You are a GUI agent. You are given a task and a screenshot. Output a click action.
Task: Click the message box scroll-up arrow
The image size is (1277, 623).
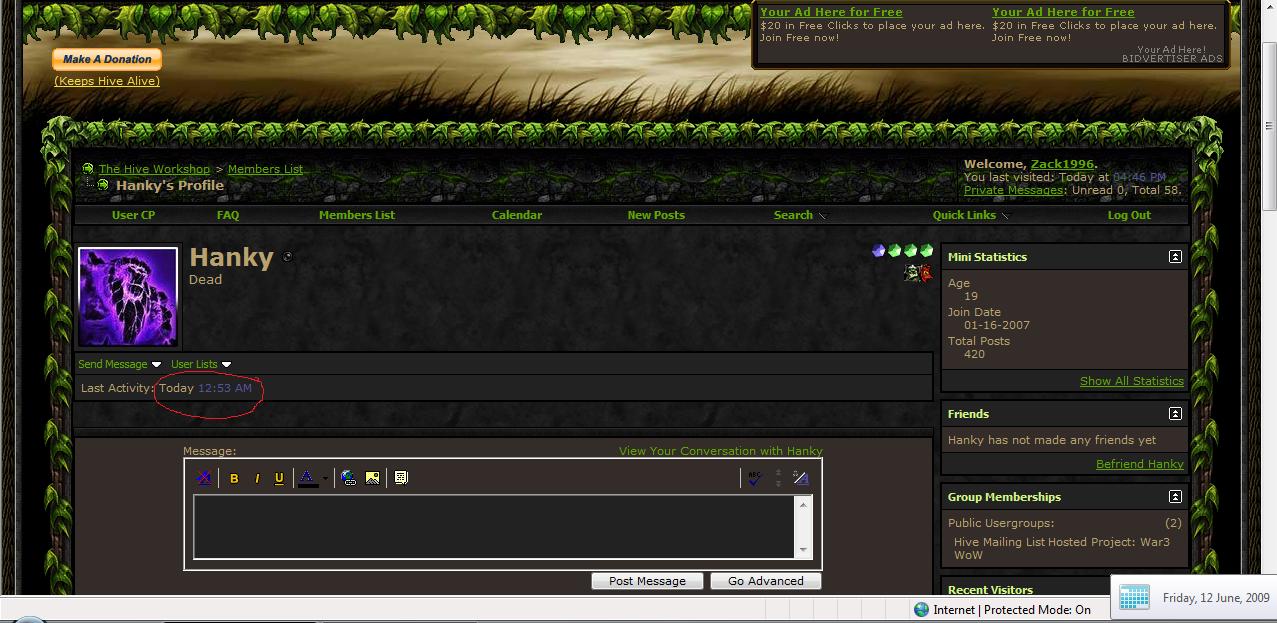click(x=803, y=504)
